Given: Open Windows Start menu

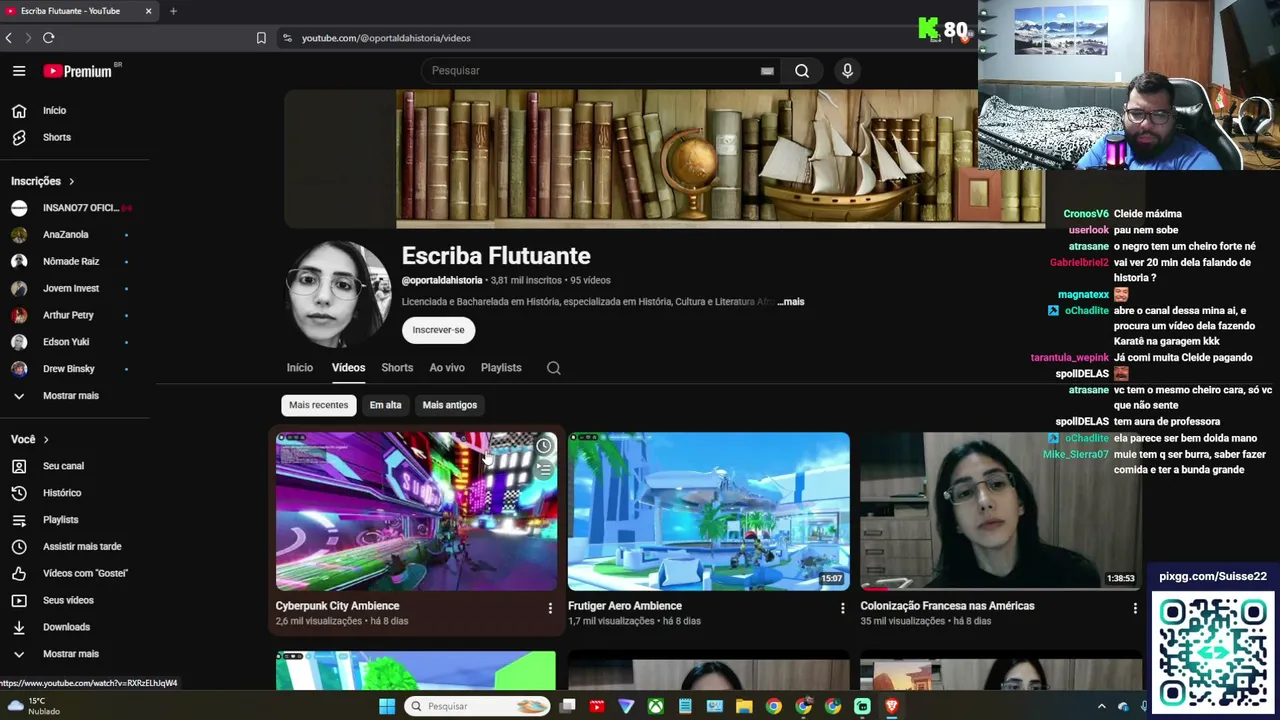Looking at the screenshot, I should pos(387,707).
